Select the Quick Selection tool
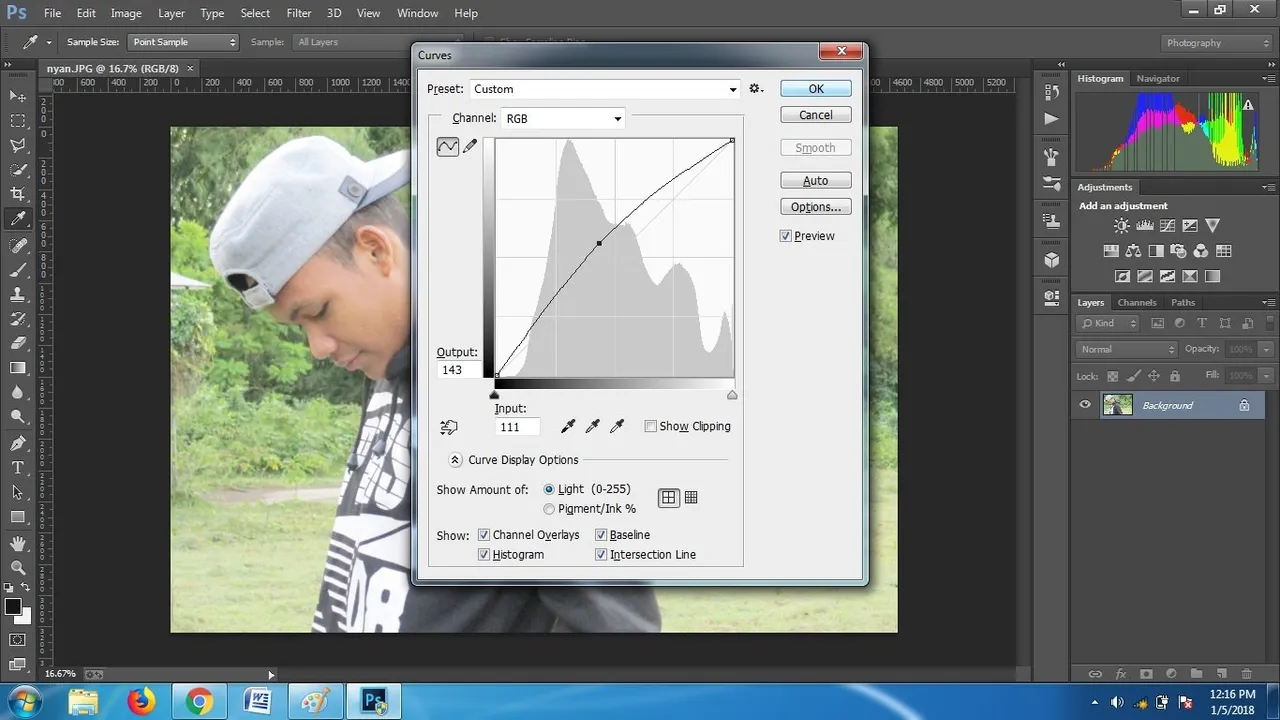This screenshot has height=720, width=1280. coord(18,170)
